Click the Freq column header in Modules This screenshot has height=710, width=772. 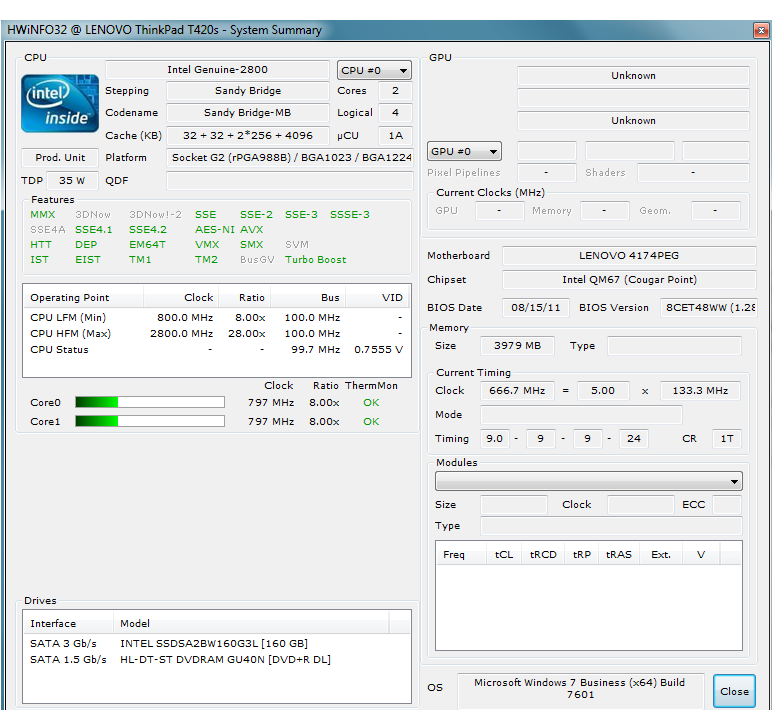(x=461, y=554)
